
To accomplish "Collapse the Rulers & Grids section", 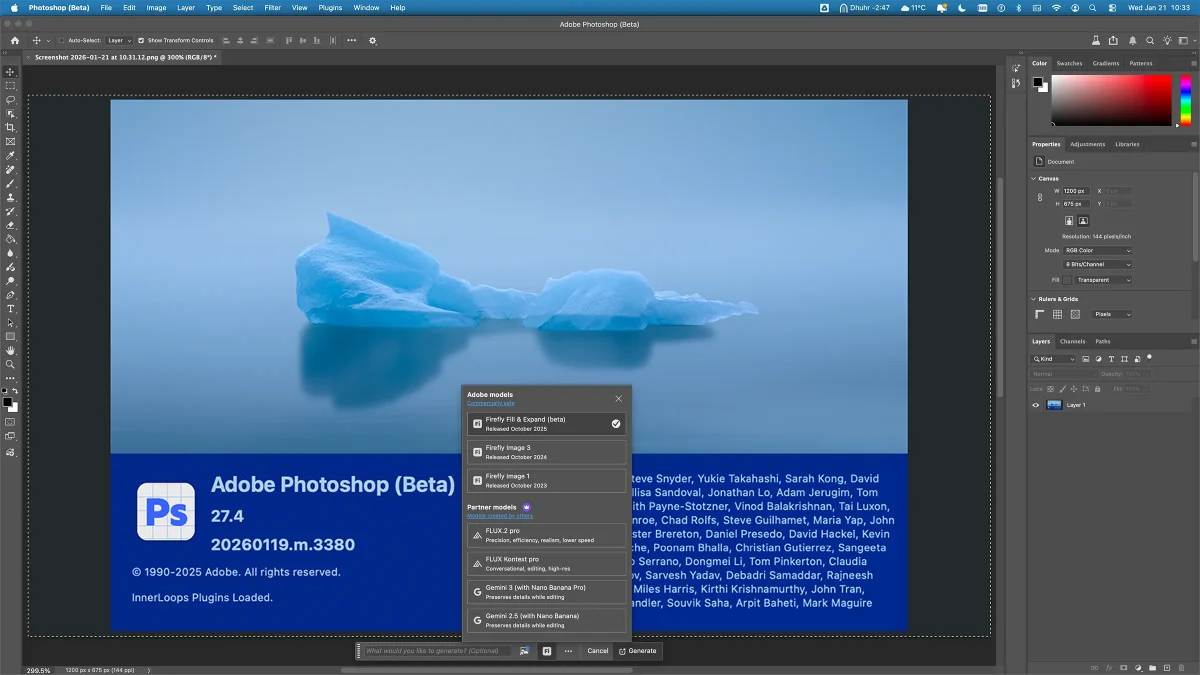I will [x=1034, y=299].
